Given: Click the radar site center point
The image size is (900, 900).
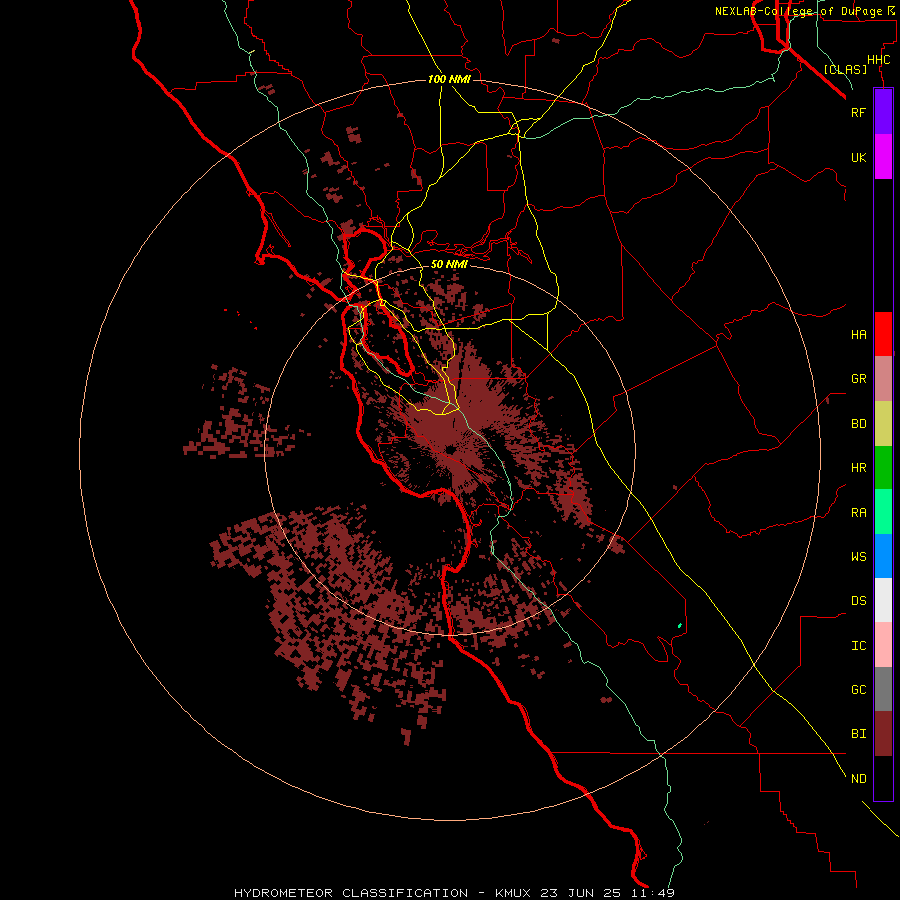Looking at the screenshot, I should tap(449, 450).
